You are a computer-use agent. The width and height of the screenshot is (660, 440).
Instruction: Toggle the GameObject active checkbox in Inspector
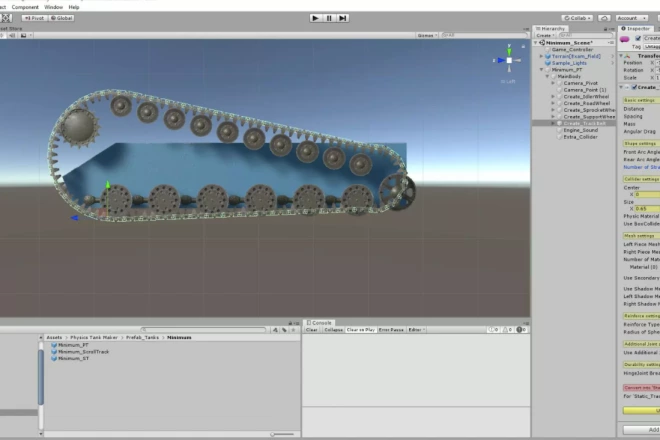pyautogui.click(x=636, y=38)
